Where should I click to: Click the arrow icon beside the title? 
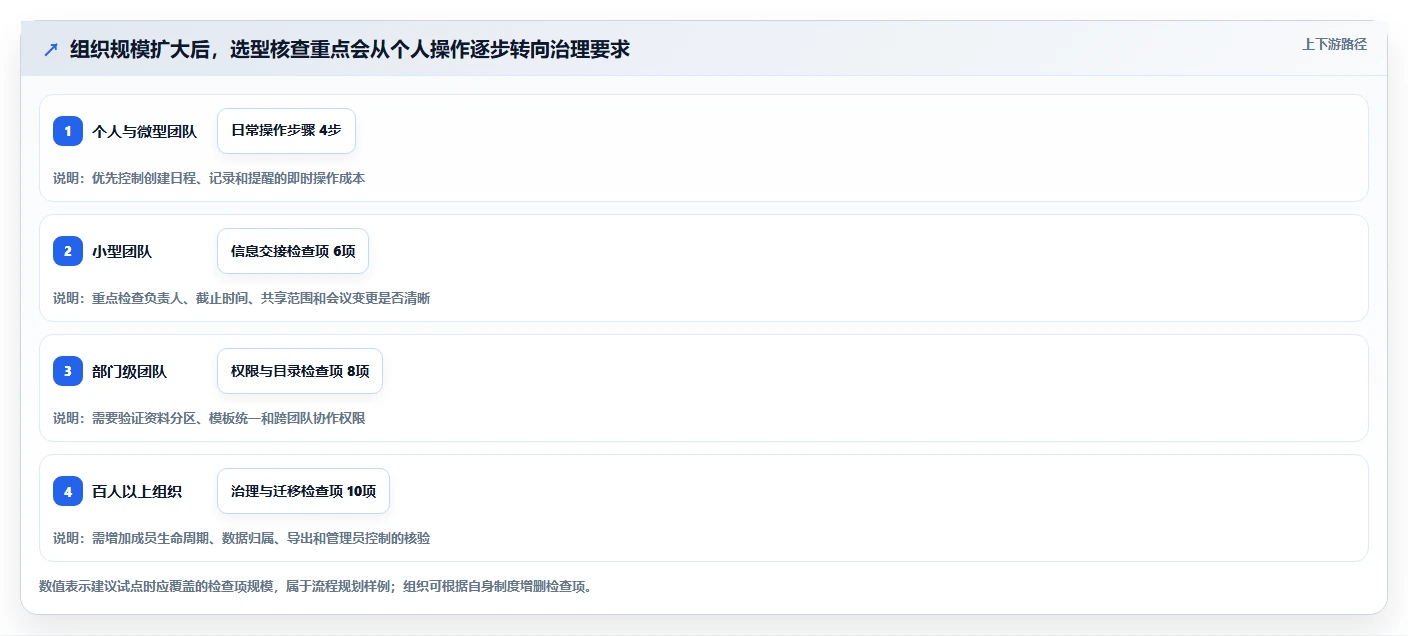(x=51, y=49)
